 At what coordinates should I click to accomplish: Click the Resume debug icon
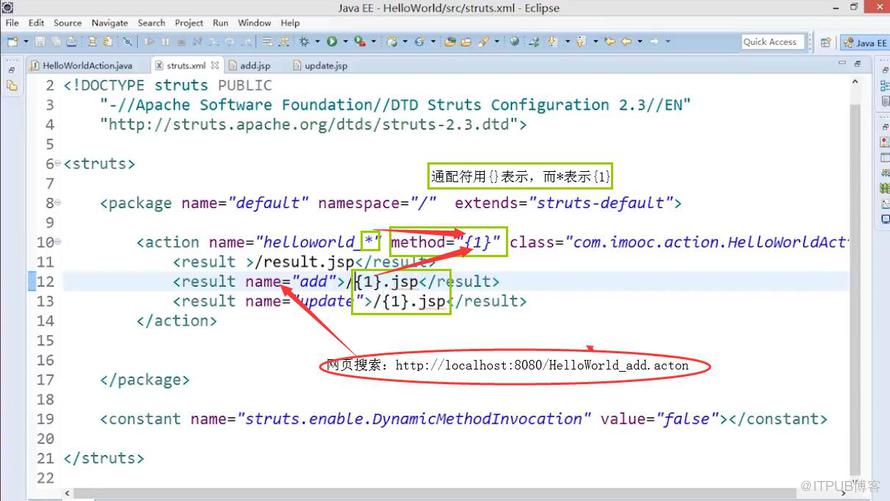(149, 41)
